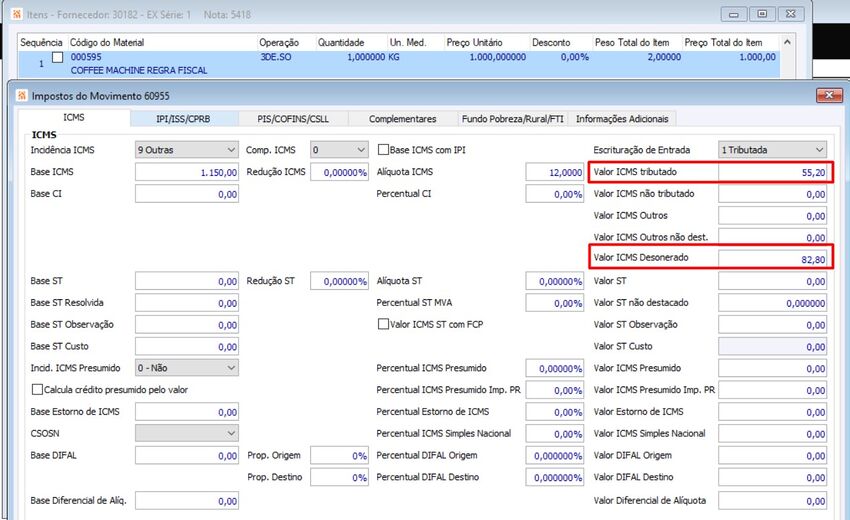Check Calcula crédito presumido pelo valor
The width and height of the screenshot is (850, 520).
(37, 389)
